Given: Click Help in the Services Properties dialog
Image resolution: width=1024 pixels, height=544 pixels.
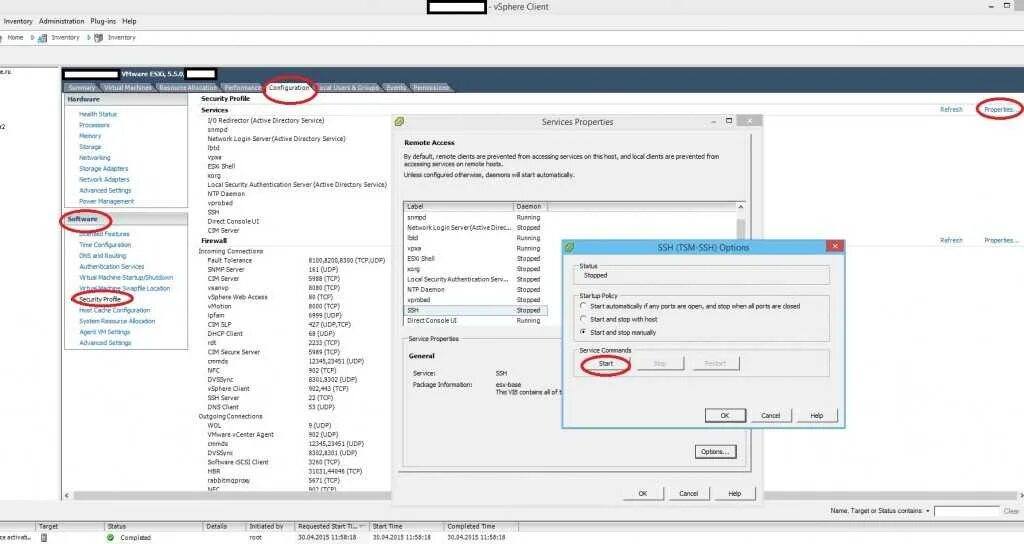Looking at the screenshot, I should [734, 494].
